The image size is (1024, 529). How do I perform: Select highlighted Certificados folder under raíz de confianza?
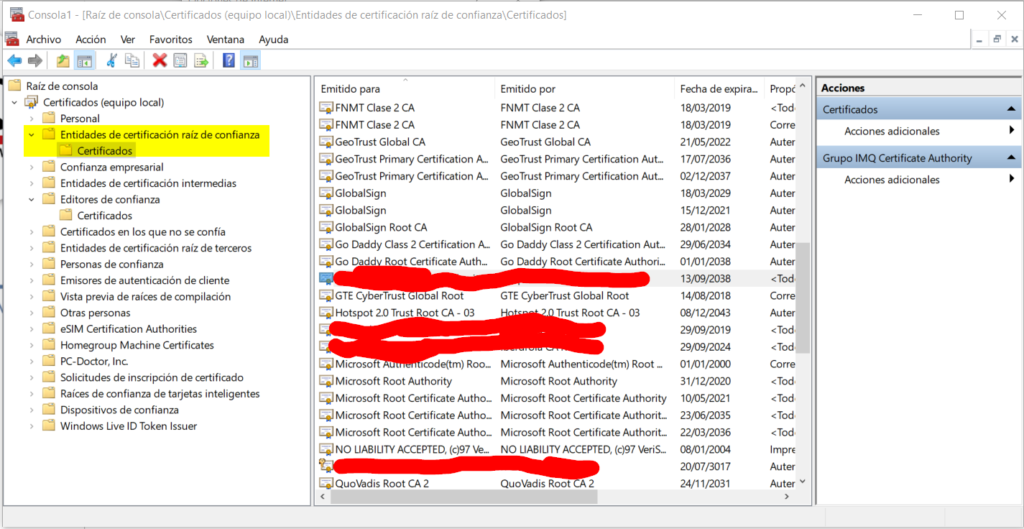tap(104, 151)
